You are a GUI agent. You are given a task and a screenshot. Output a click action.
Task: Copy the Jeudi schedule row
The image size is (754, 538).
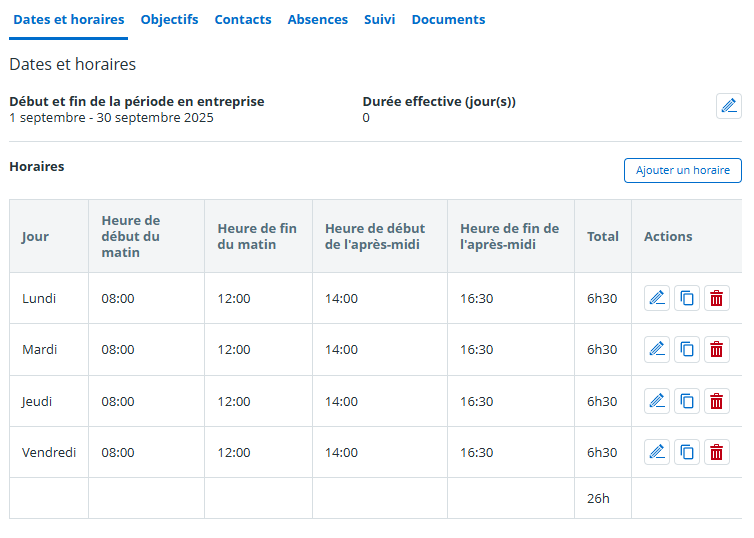click(687, 401)
